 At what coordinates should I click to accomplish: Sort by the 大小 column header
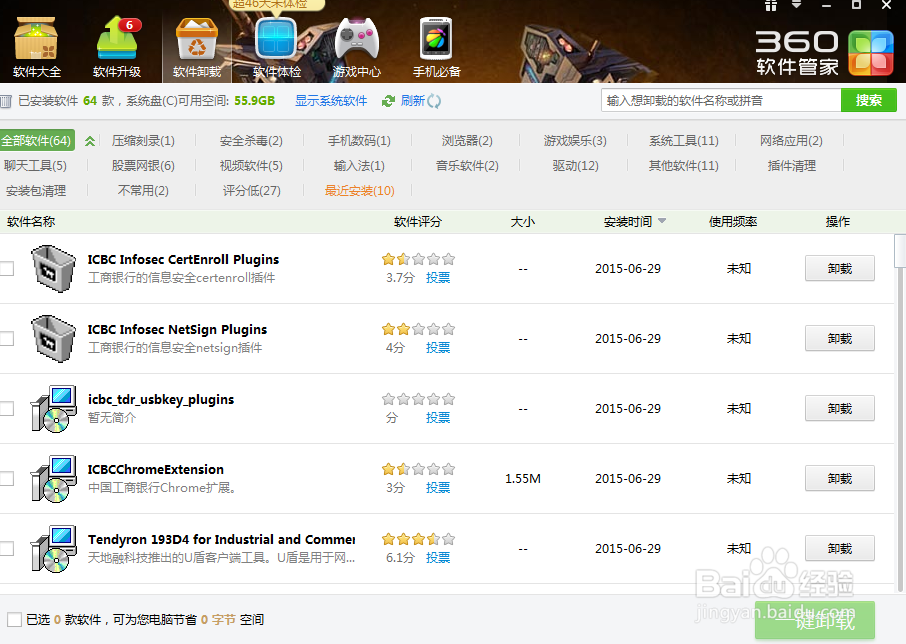click(x=522, y=222)
